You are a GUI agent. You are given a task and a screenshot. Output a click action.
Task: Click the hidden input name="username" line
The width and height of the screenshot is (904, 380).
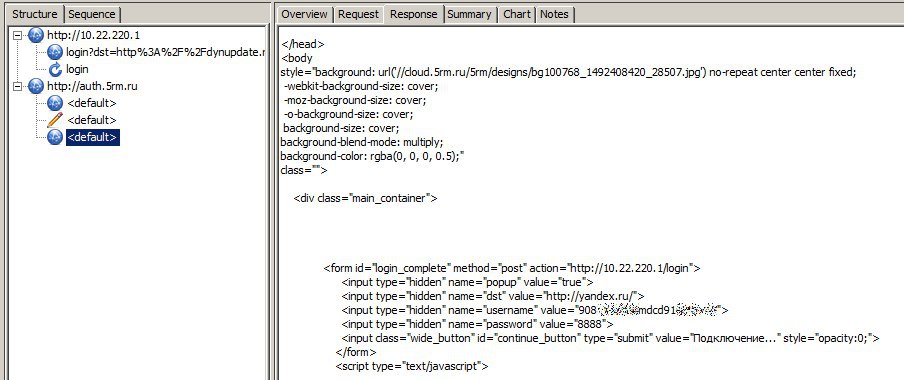click(535, 310)
